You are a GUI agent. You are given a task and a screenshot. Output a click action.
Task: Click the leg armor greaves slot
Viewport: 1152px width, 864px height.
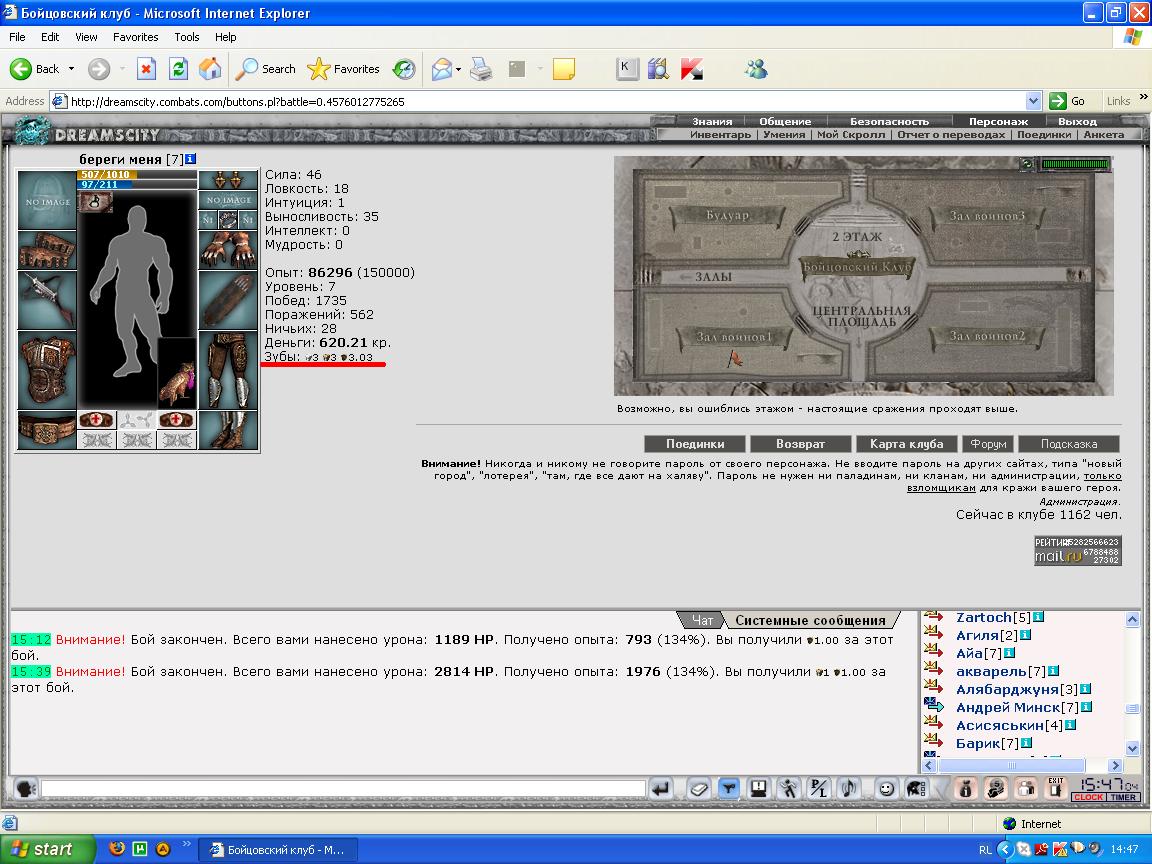point(228,370)
